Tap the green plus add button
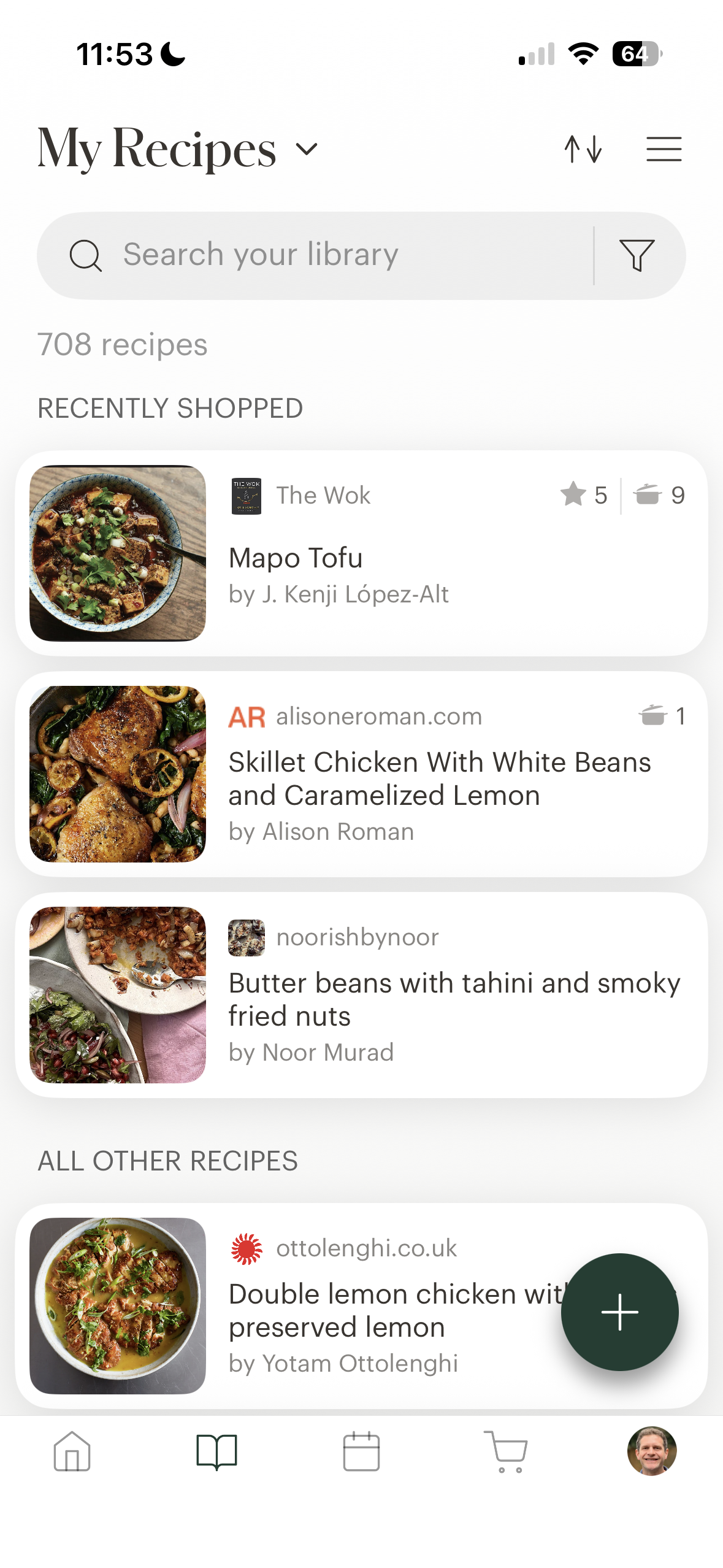The width and height of the screenshot is (723, 1568). tap(619, 1312)
